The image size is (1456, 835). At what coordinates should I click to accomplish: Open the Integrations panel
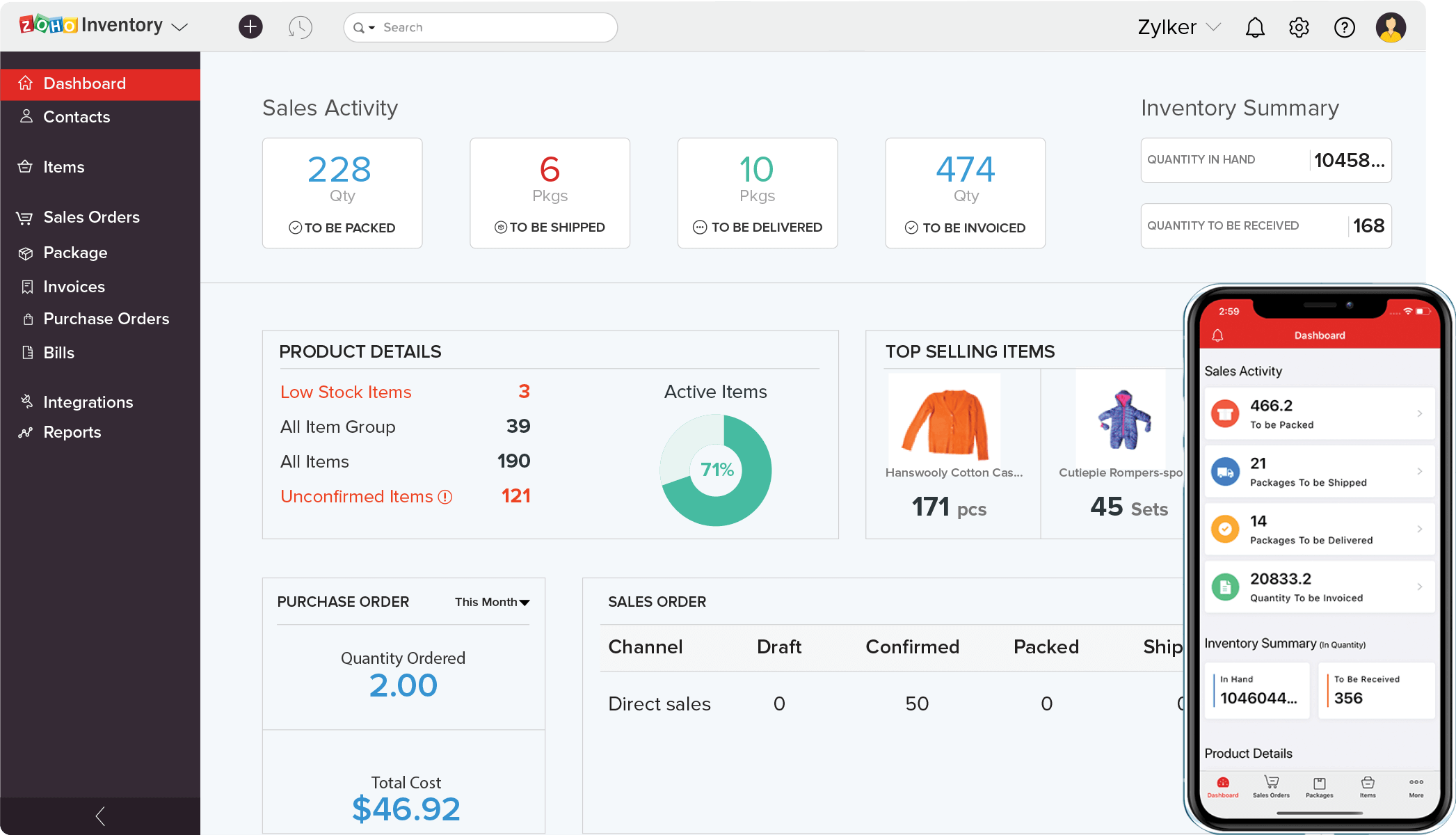click(x=88, y=401)
